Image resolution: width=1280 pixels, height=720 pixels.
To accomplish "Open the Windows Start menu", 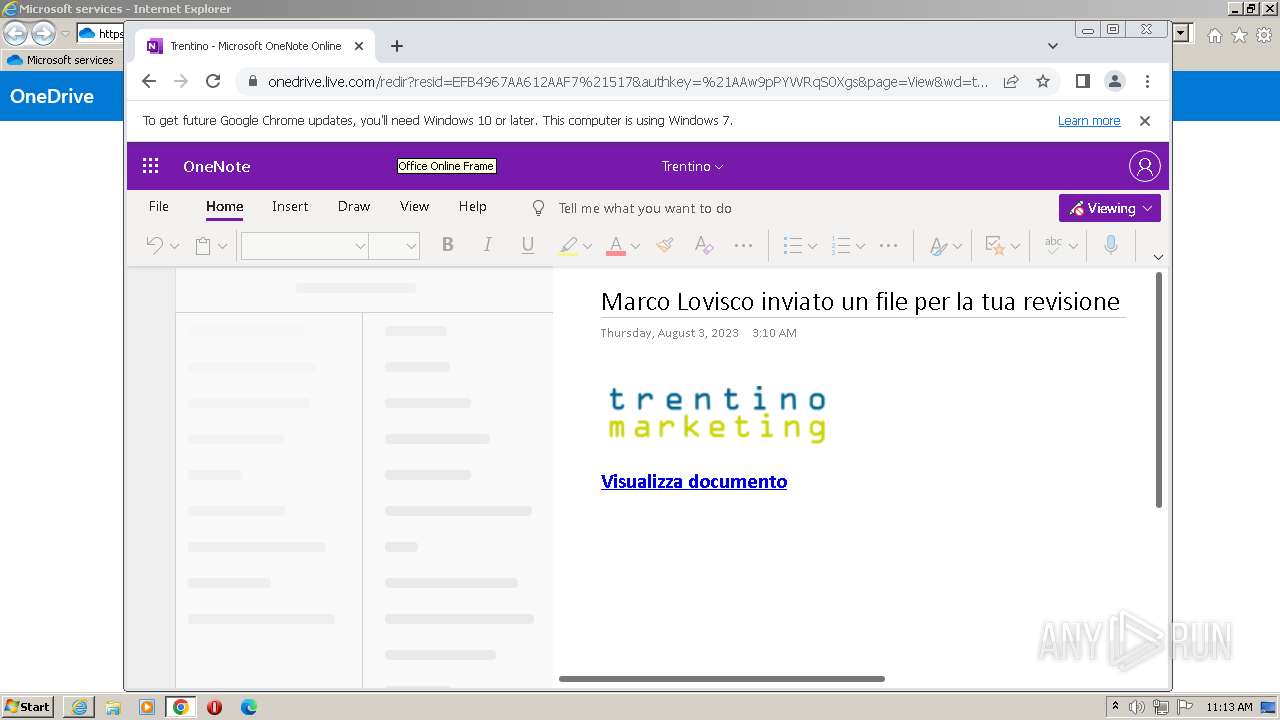I will pos(27,706).
